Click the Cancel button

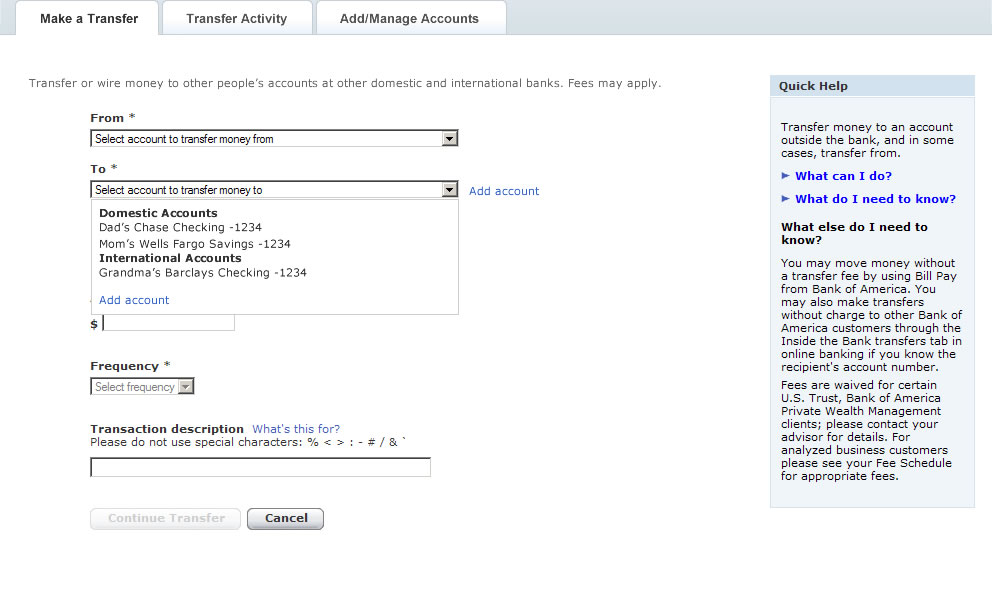[285, 518]
